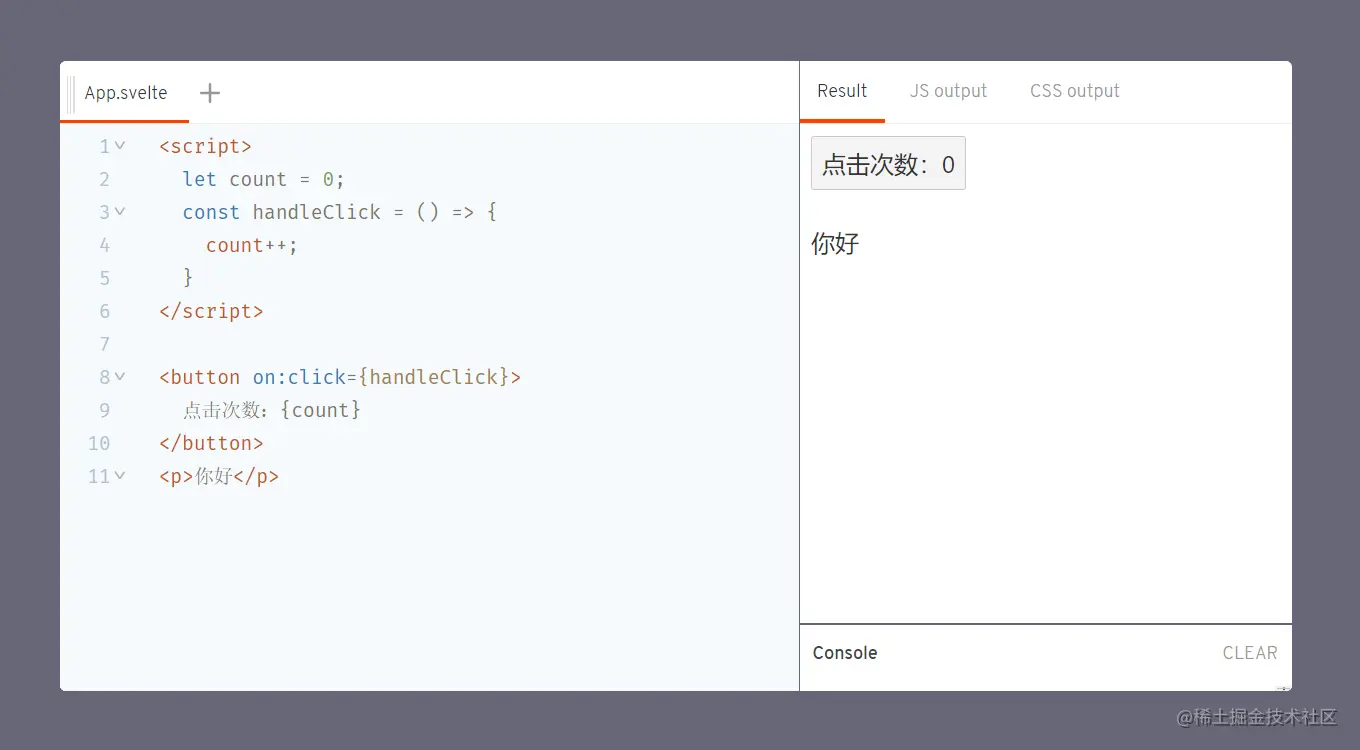Switch to the Result tab

pos(842,91)
